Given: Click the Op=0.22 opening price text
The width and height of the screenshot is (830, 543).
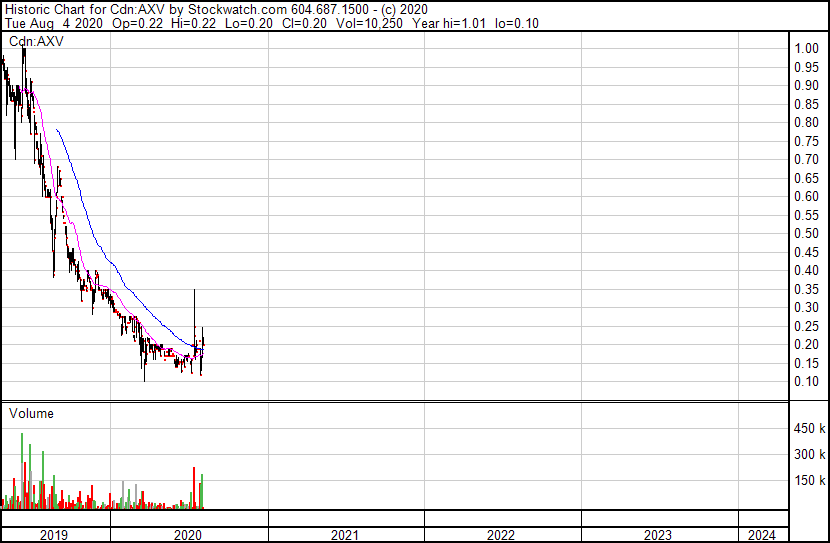Looking at the screenshot, I should pyautogui.click(x=138, y=23).
